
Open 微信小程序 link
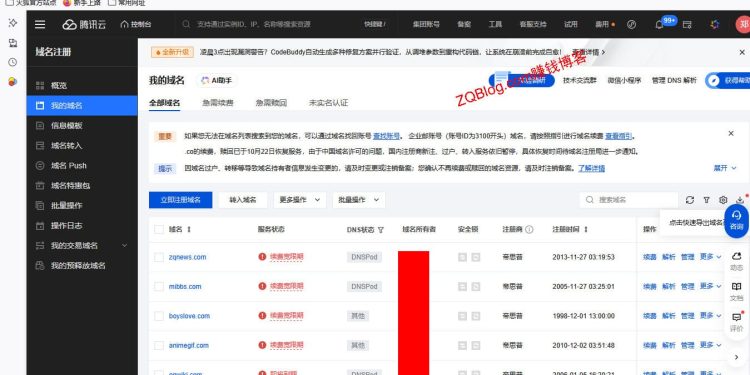click(x=624, y=80)
